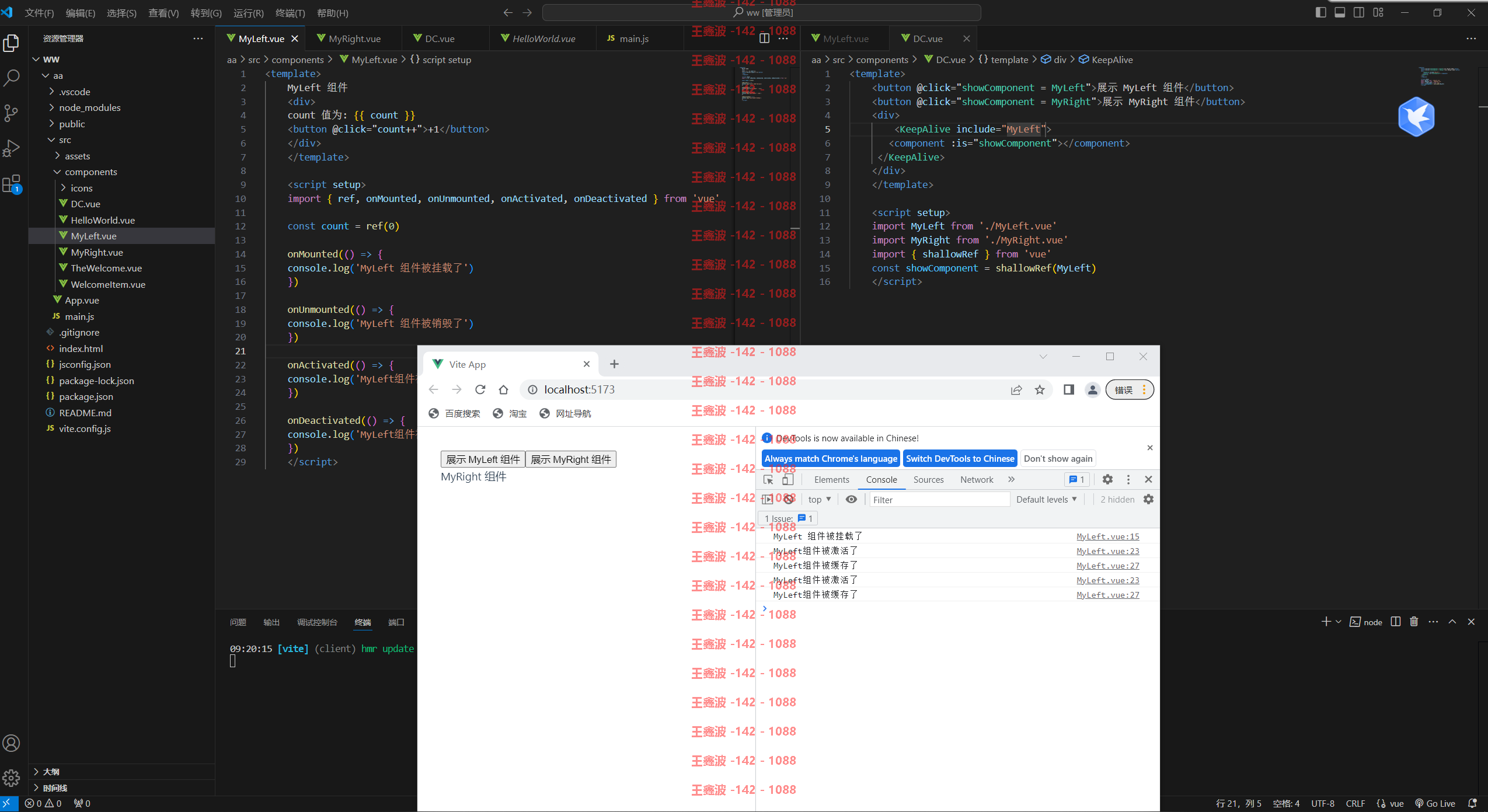
Task: Click the DC.vue editor minimap
Action: coord(1439,76)
